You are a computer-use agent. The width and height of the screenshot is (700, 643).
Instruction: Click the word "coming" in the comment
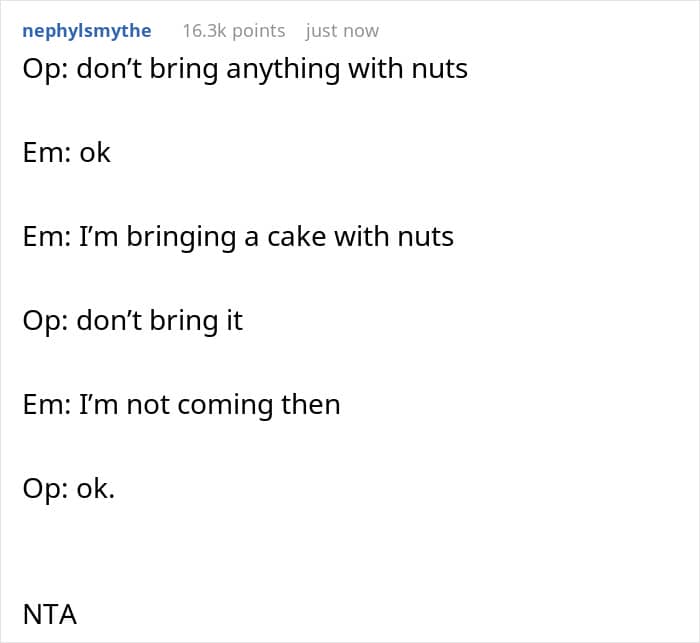(229, 405)
